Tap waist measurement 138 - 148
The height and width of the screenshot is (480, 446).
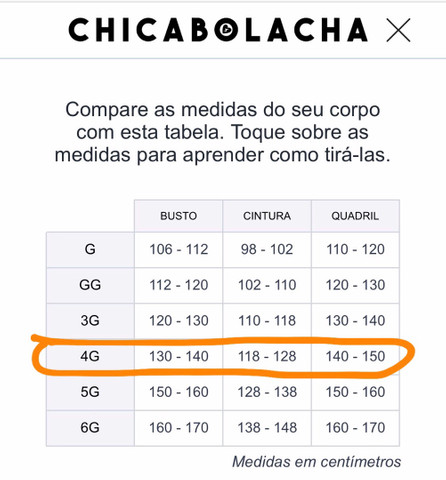(267, 428)
